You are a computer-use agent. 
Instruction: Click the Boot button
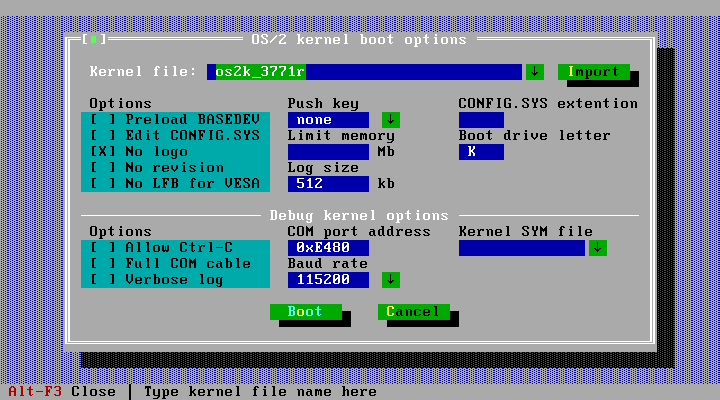[x=306, y=312]
